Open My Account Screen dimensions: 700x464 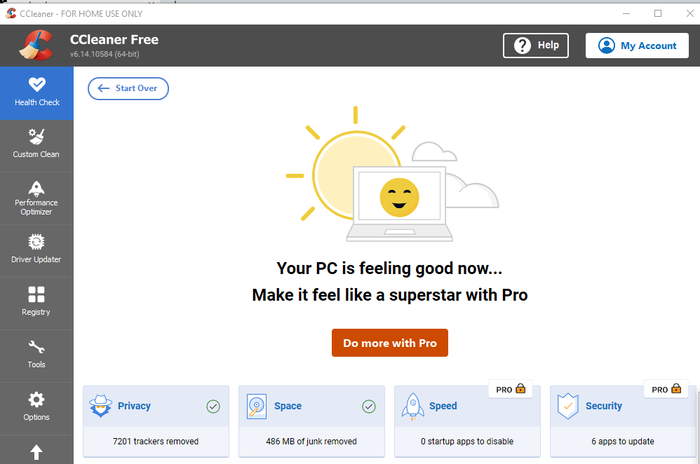pos(637,46)
